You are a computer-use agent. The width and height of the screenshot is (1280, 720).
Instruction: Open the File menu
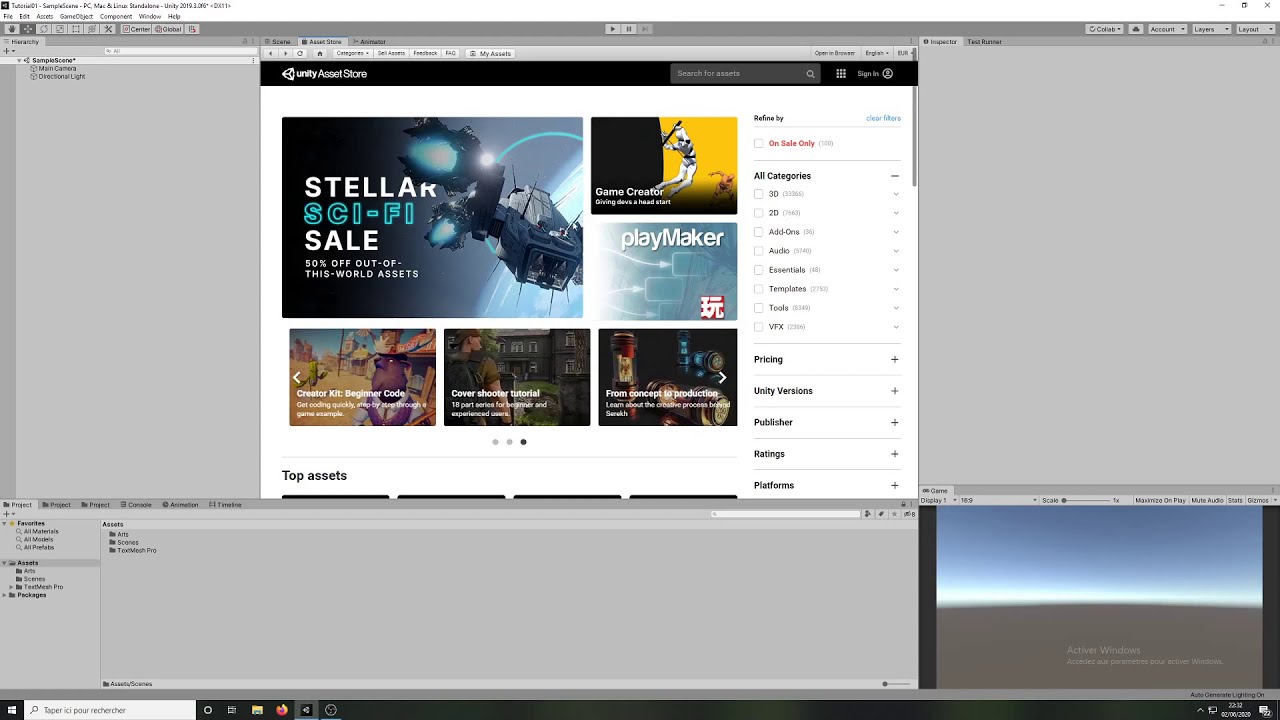(x=8, y=17)
